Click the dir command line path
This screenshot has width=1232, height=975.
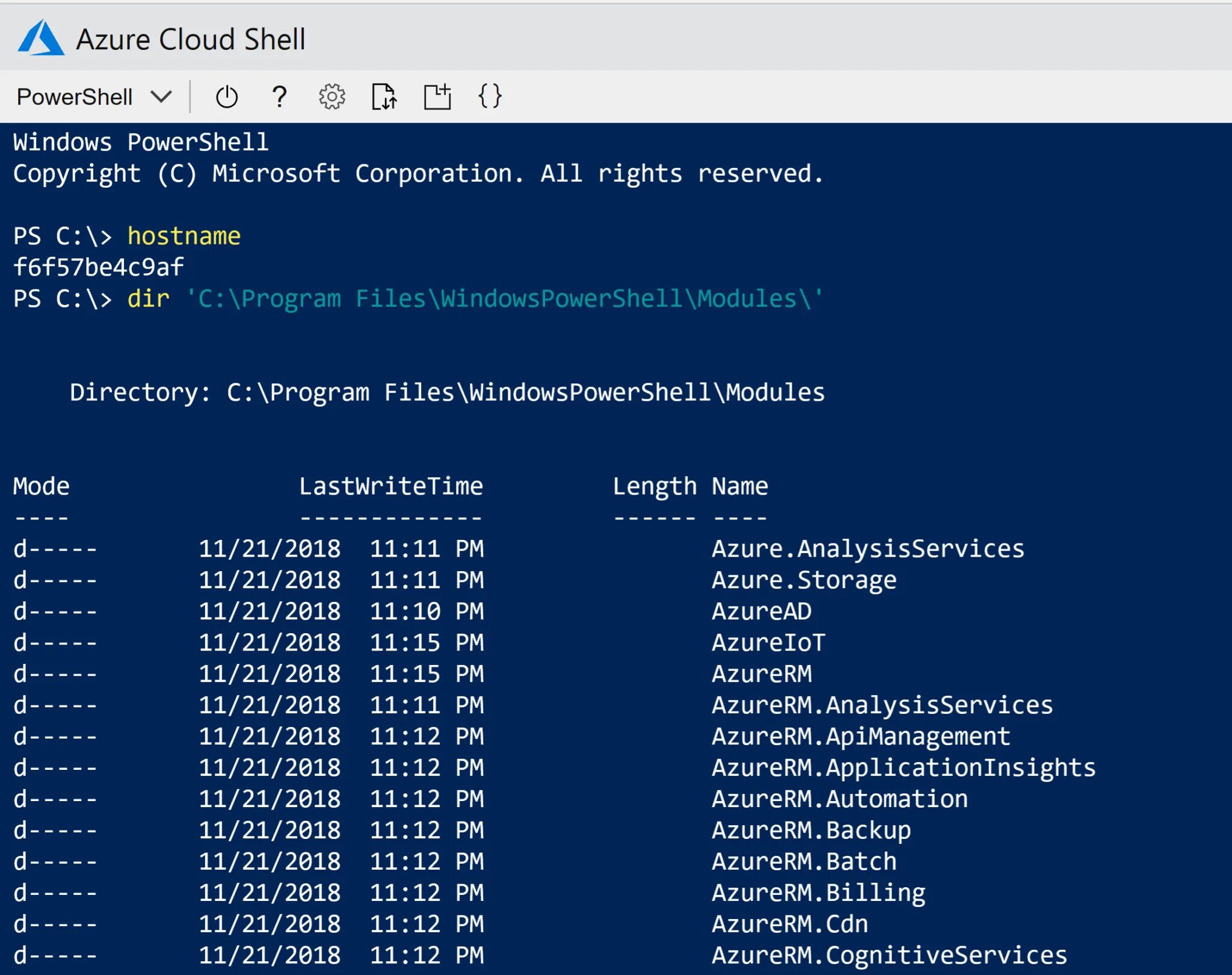[x=504, y=299]
